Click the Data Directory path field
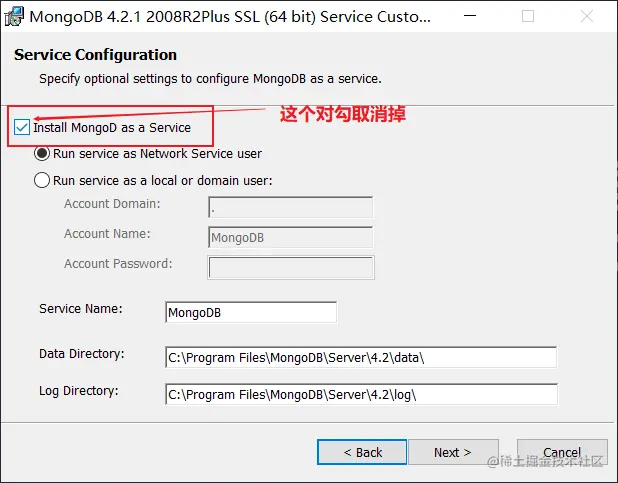Viewport: 618px width, 483px height. coord(361,357)
